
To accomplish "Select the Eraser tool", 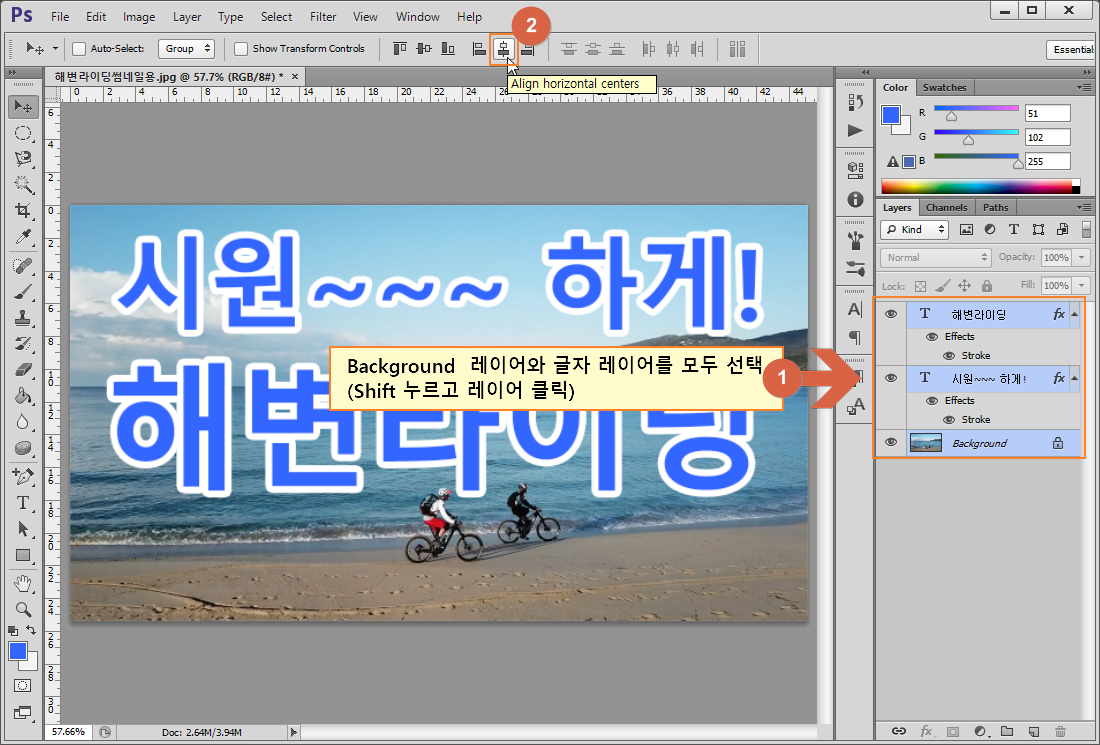I will click(23, 369).
